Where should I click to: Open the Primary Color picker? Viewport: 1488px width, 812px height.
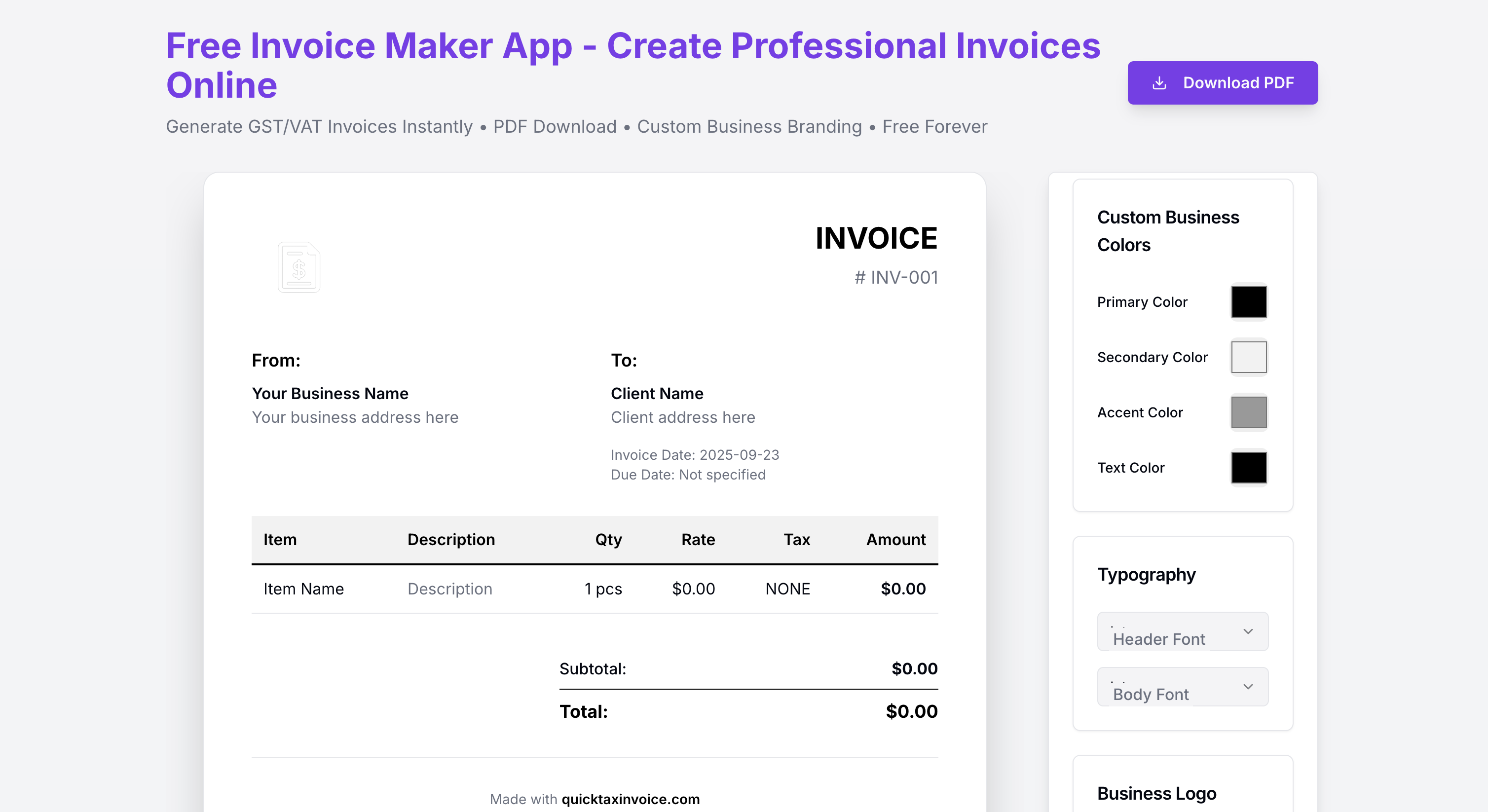(1248, 301)
